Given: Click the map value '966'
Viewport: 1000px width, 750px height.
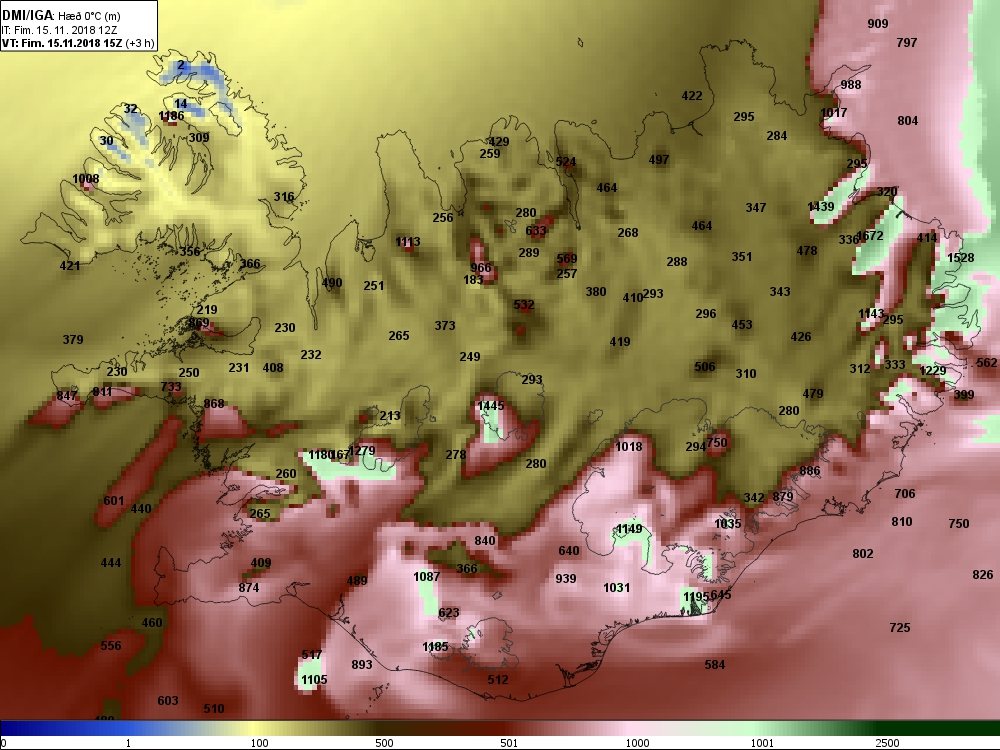Looking at the screenshot, I should click(481, 267).
